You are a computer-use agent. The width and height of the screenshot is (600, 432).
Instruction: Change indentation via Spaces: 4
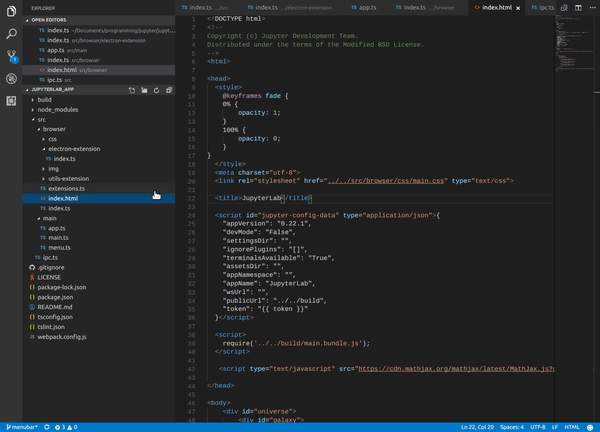click(512, 427)
